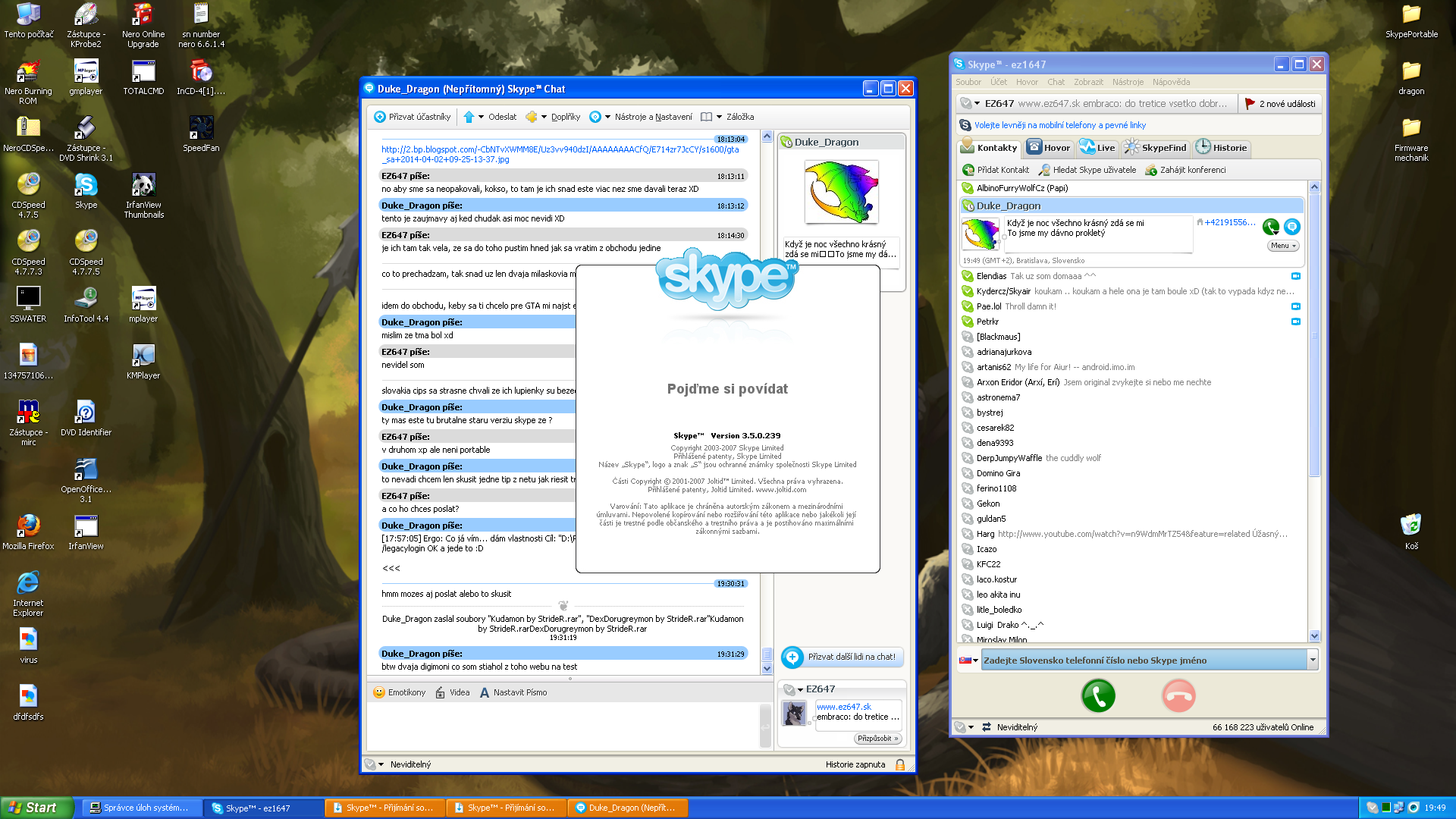This screenshot has height=819, width=1456.
Task: Click Nástroje a Nastavení gear icon
Action: point(595,117)
